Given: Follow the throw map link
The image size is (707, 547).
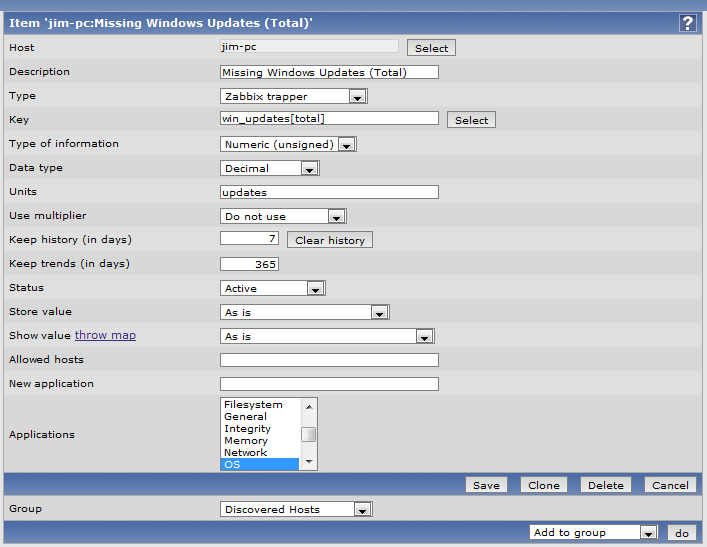Looking at the screenshot, I should 105,336.
